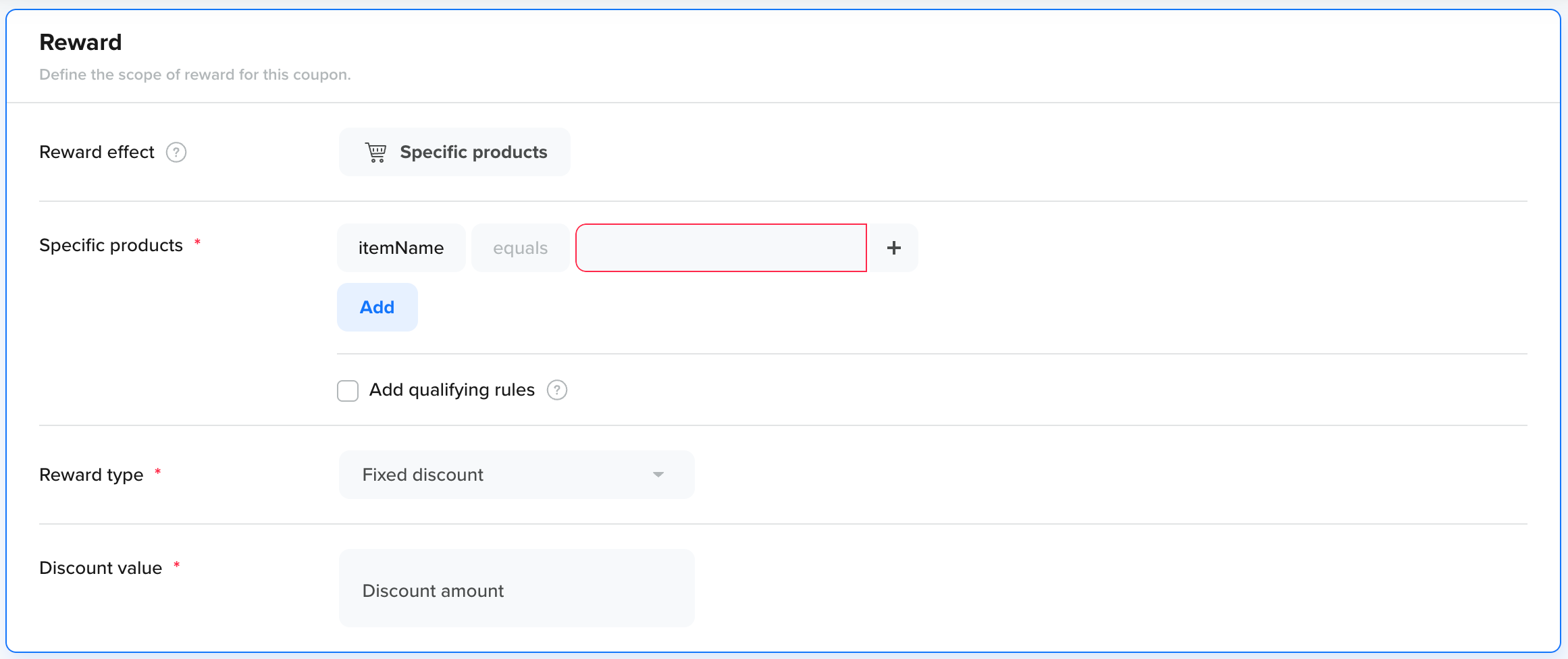
Task: Click the Reward type dropdown arrow
Action: point(658,475)
